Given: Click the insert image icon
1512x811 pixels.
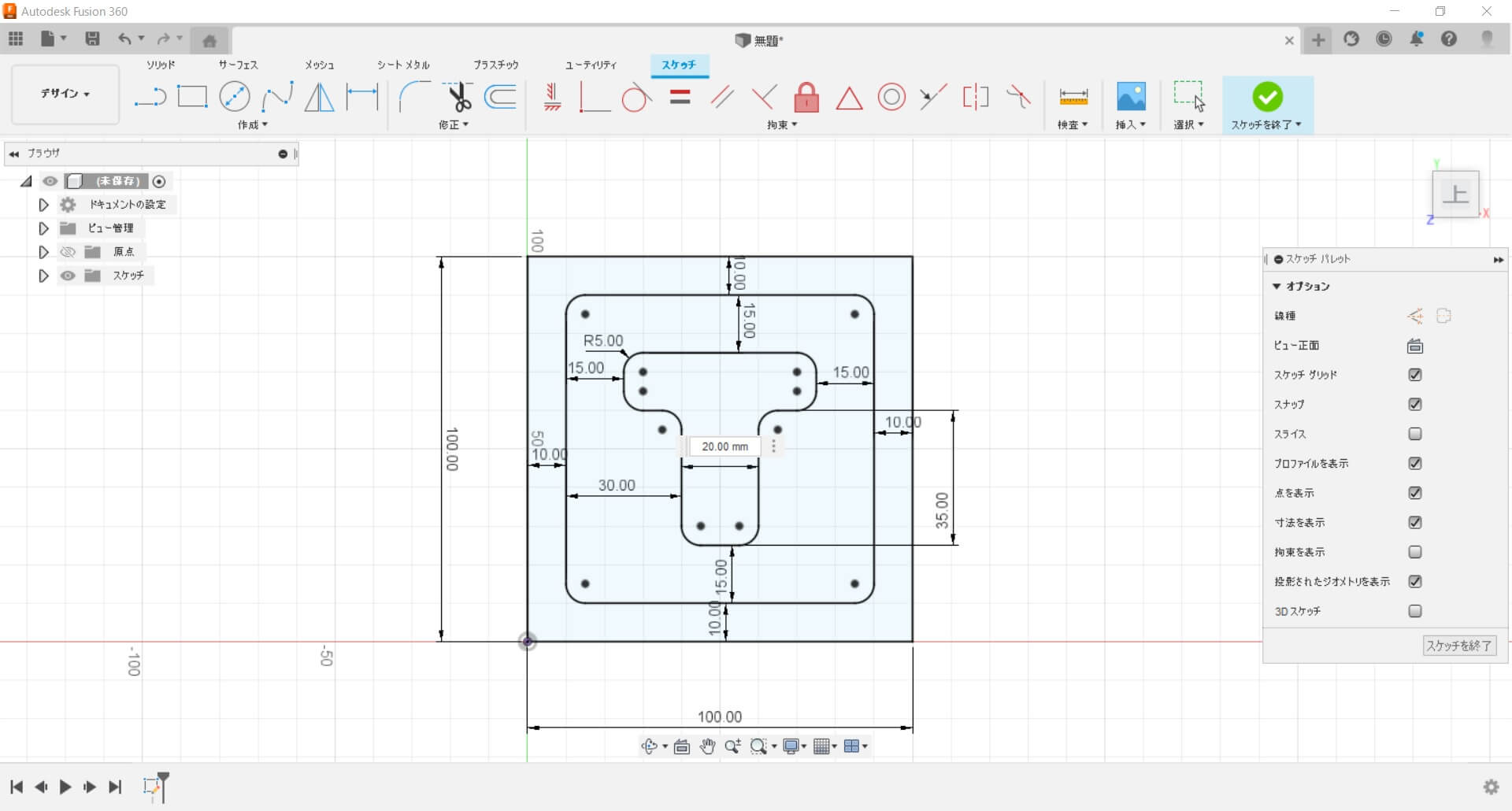Looking at the screenshot, I should tap(1131, 97).
